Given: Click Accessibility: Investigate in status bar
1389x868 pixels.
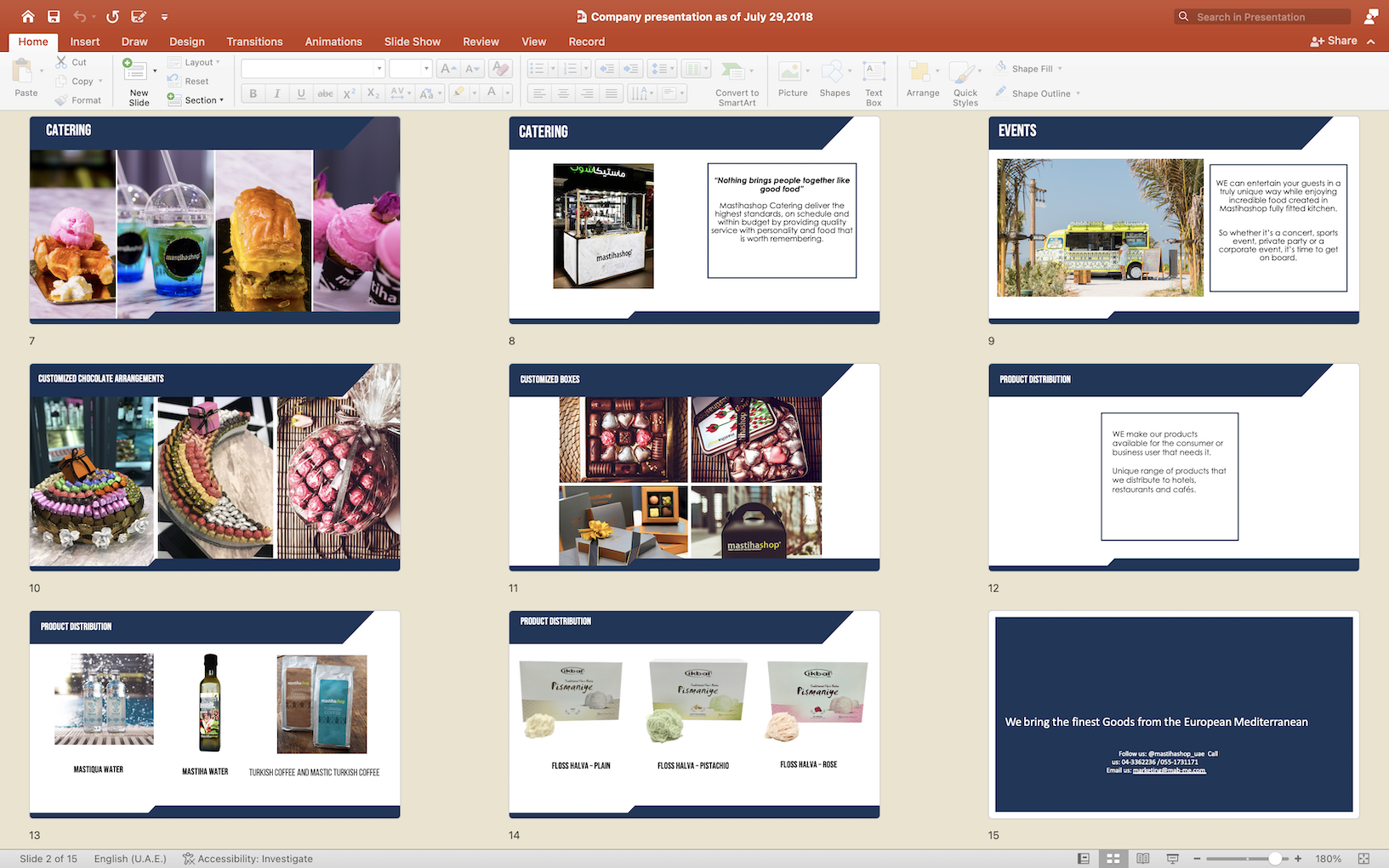Looking at the screenshot, I should 248,859.
